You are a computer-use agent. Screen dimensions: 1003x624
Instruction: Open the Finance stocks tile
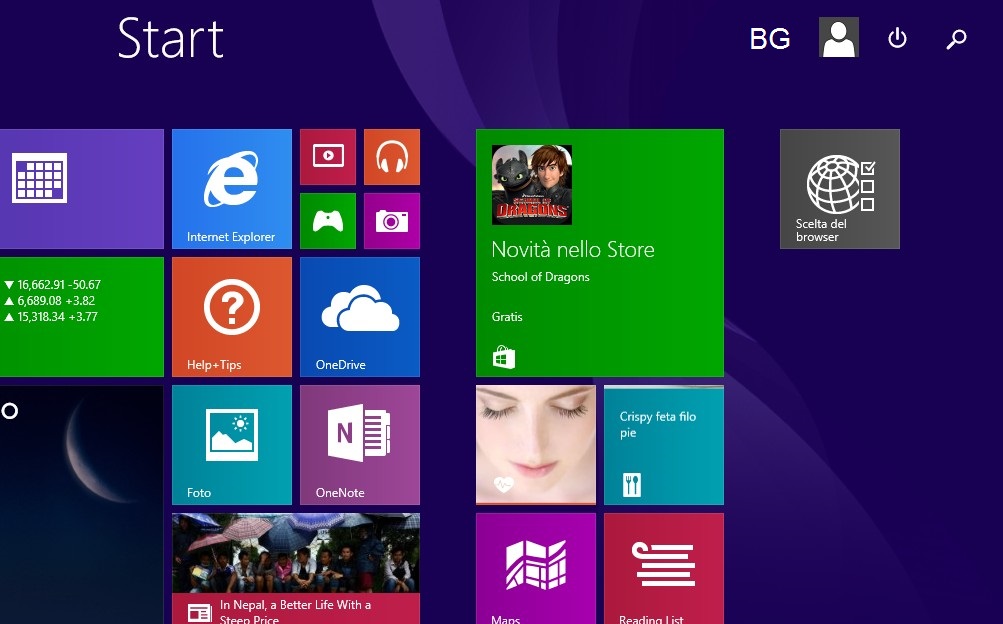tap(81, 317)
